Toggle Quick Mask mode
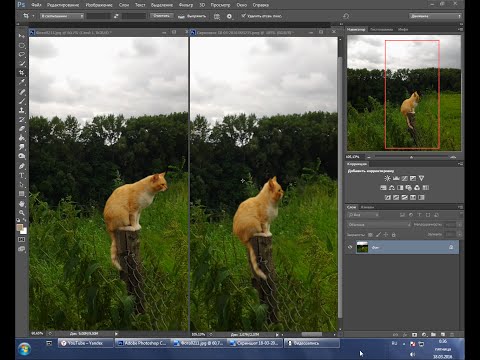Viewport: 480px width, 360px height. click(22, 239)
